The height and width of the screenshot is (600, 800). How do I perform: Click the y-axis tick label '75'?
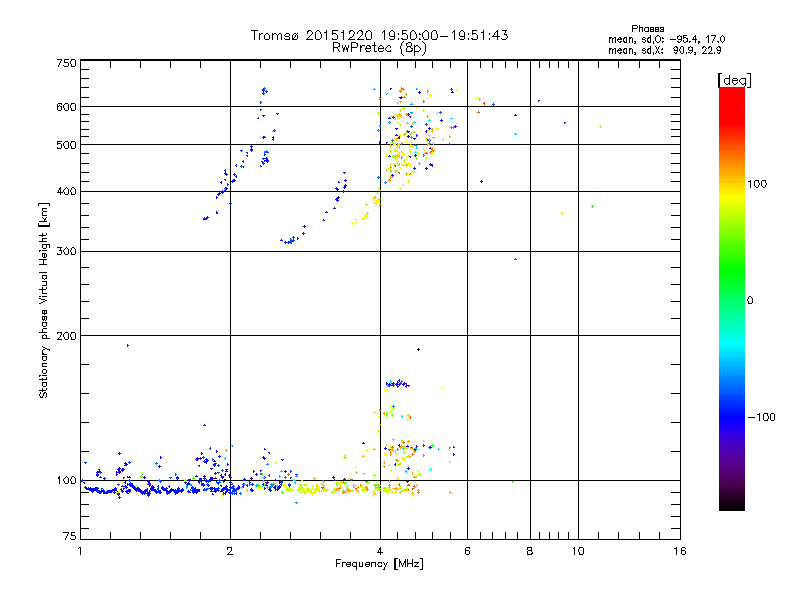(x=70, y=536)
